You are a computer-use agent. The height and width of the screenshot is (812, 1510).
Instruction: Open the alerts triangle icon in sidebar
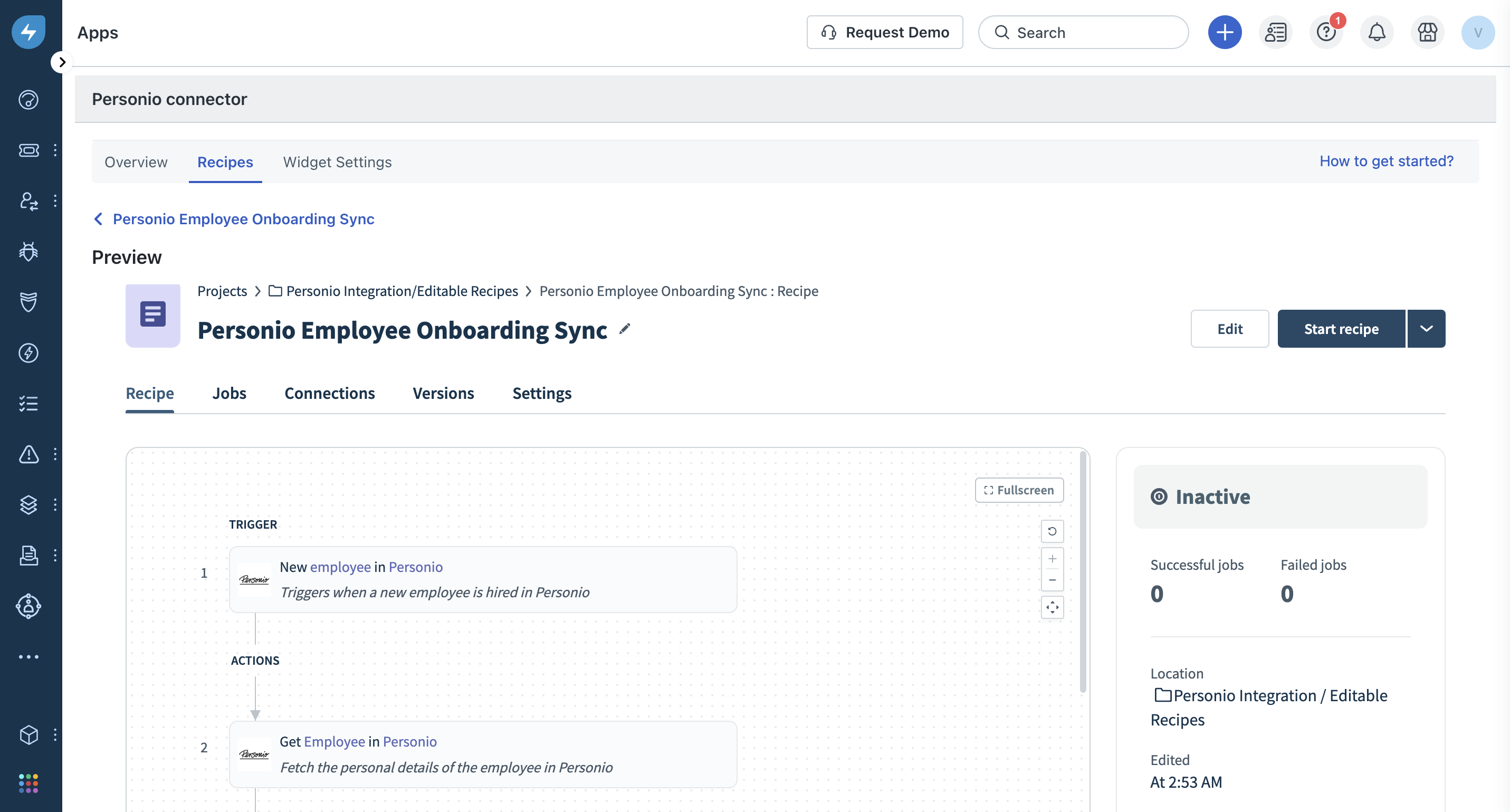tap(28, 454)
